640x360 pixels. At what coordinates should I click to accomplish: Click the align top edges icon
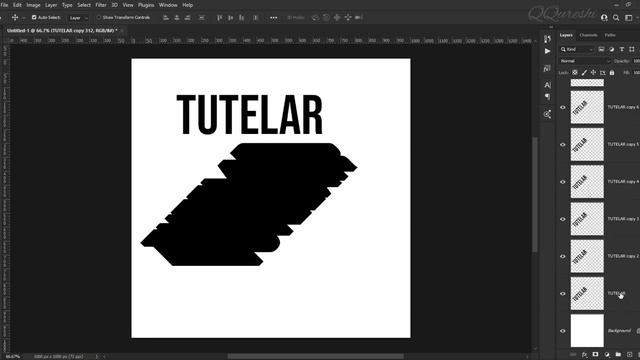tap(220, 18)
